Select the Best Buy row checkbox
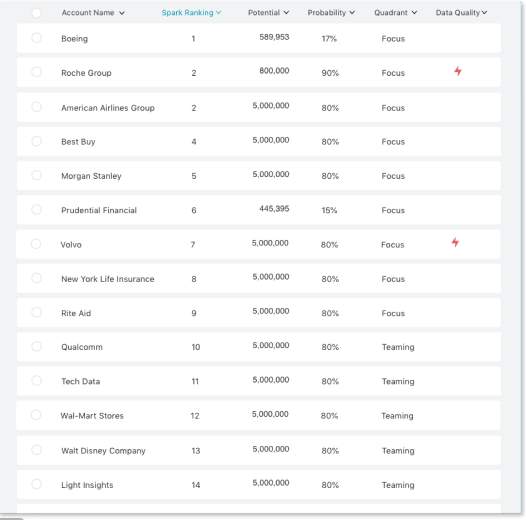Image resolution: width=526 pixels, height=520 pixels. pyautogui.click(x=37, y=141)
